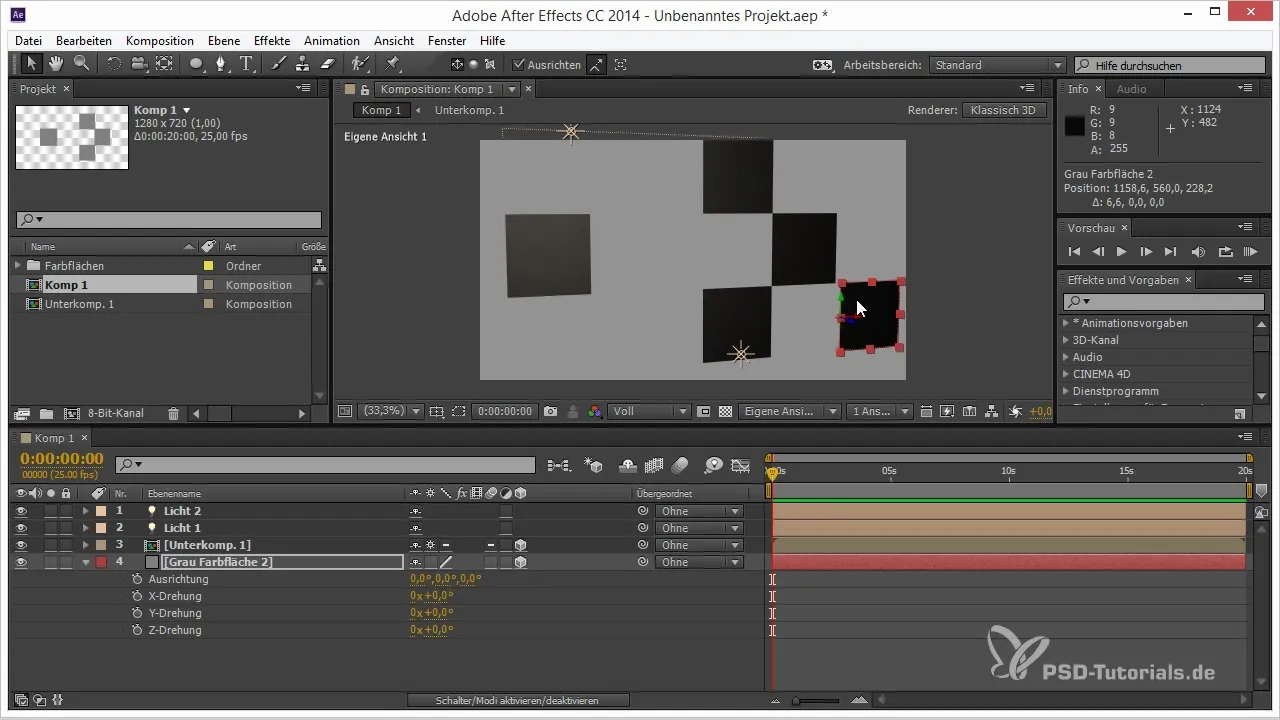1280x720 pixels.
Task: Click red label swatch of layer 4
Action: pyautogui.click(x=101, y=562)
